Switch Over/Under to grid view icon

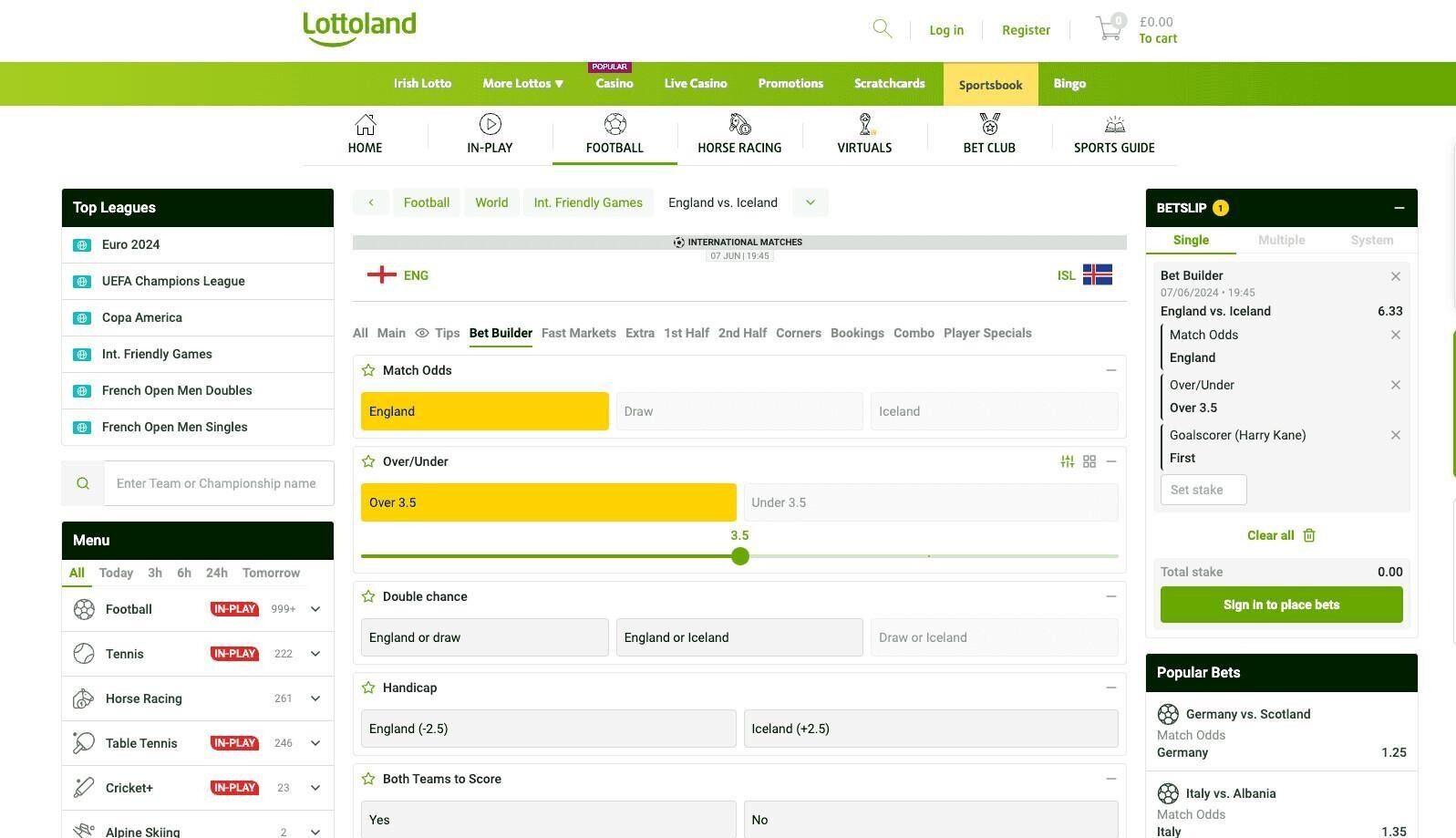[1089, 461]
